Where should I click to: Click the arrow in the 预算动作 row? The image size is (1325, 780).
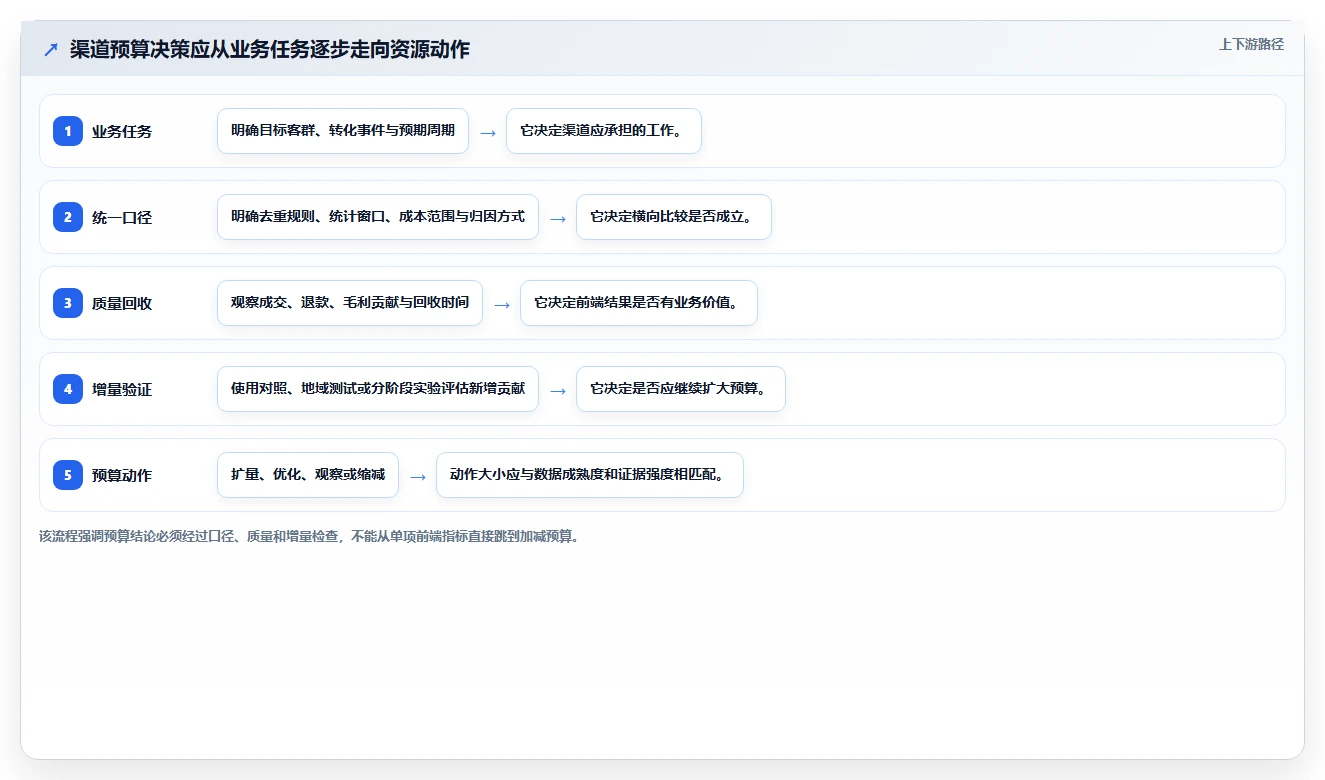418,476
